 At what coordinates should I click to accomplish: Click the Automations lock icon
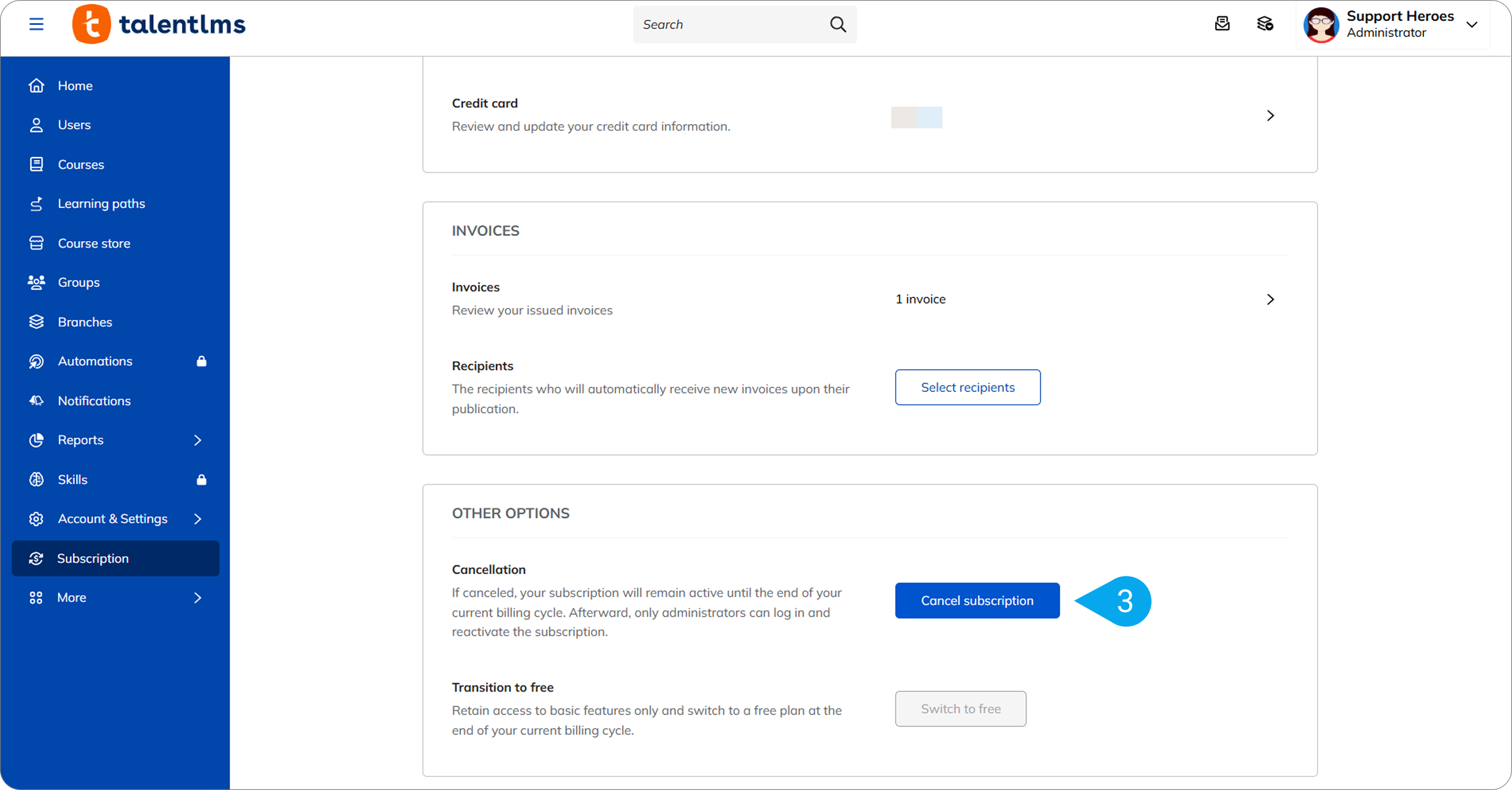[202, 361]
